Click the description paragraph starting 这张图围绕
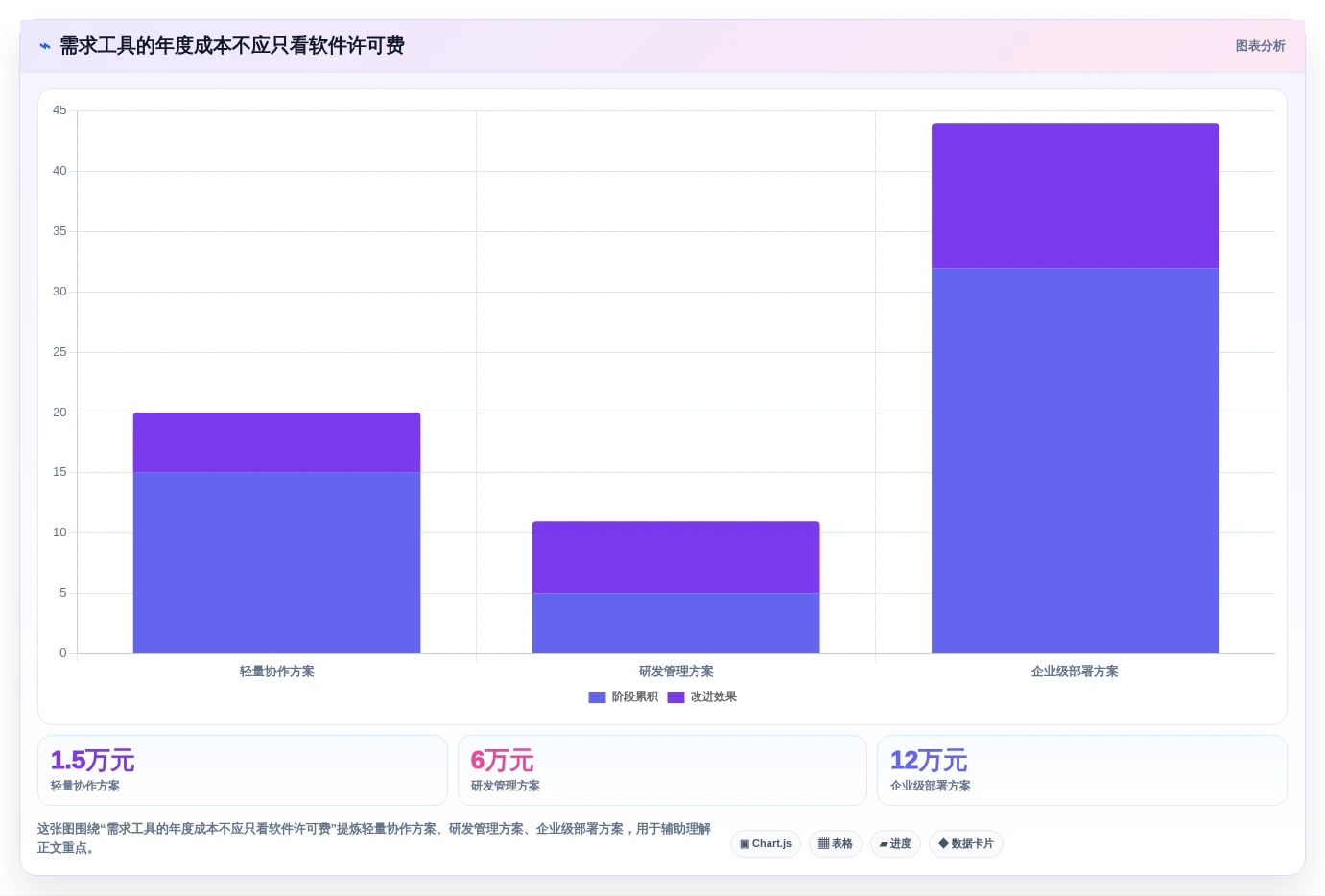The image size is (1325, 896). 374,838
